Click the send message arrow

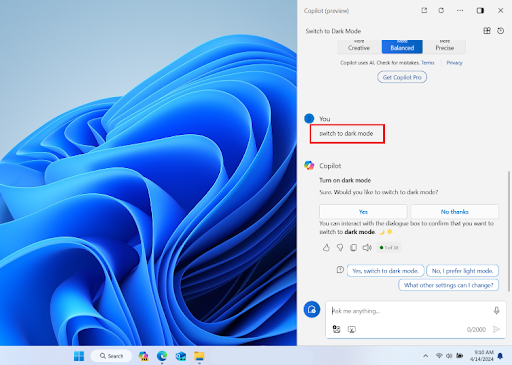tap(496, 329)
